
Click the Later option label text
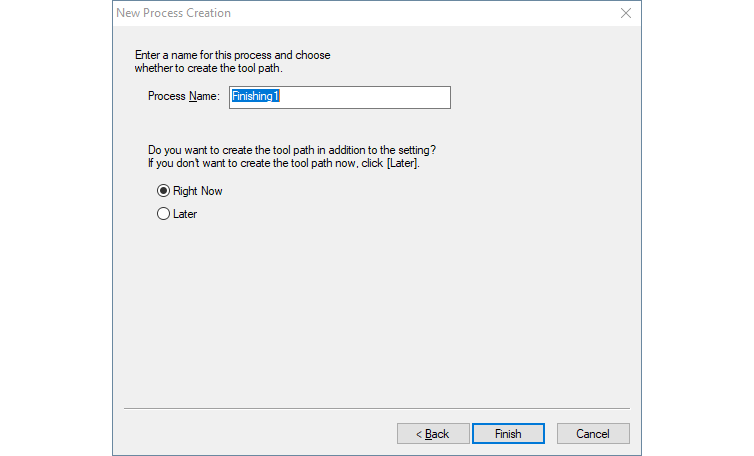pos(185,214)
